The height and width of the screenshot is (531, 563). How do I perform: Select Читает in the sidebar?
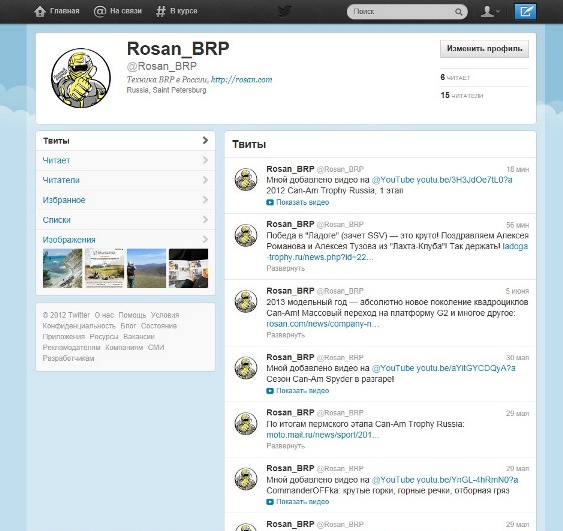coord(125,160)
